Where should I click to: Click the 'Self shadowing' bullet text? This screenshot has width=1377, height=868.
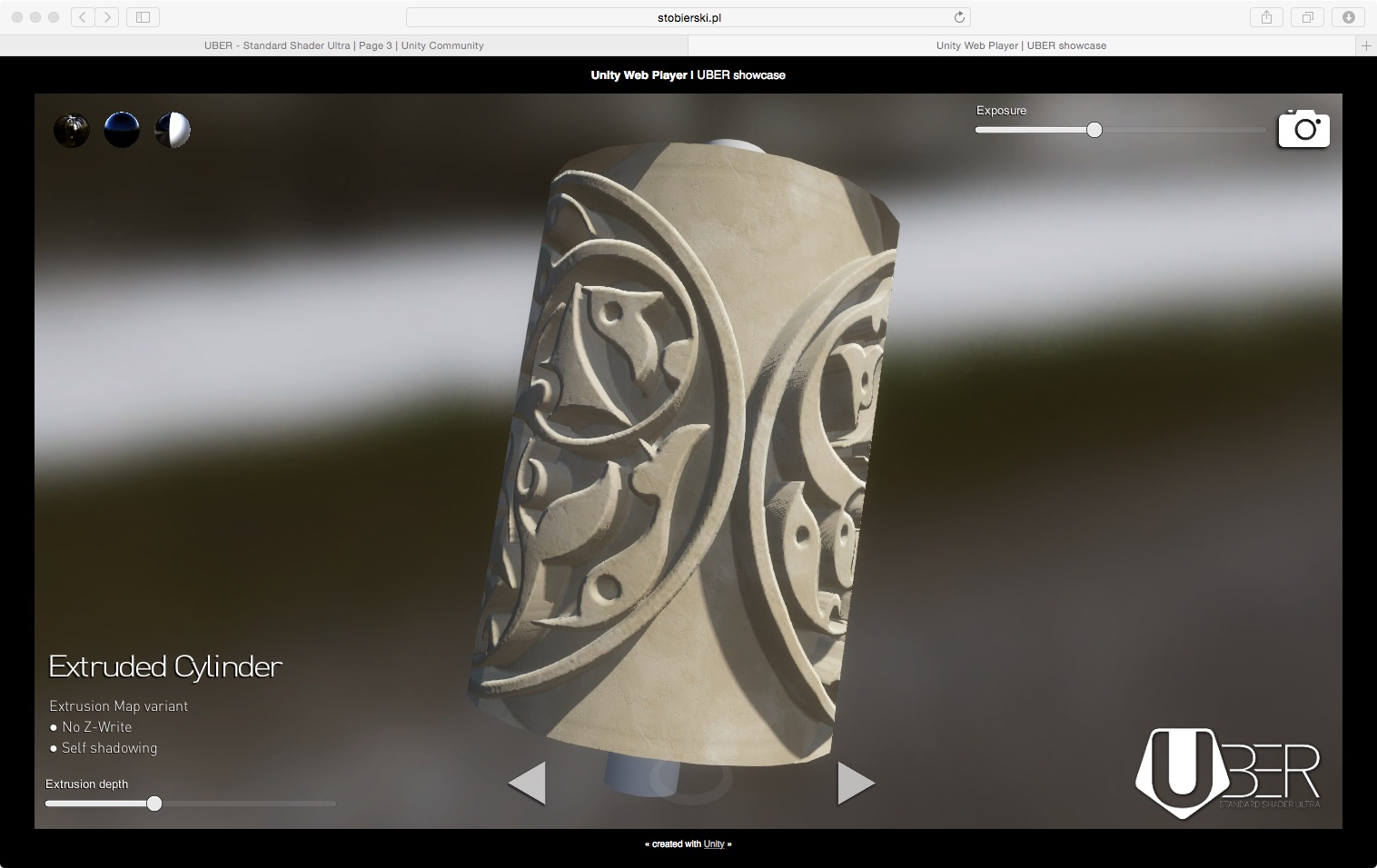click(109, 748)
